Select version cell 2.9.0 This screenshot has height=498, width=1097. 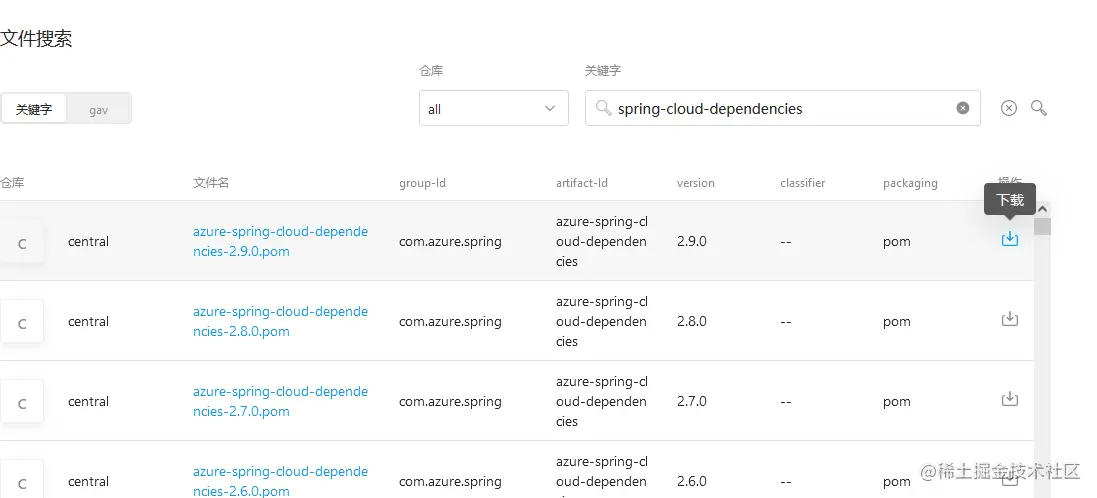[x=692, y=241]
